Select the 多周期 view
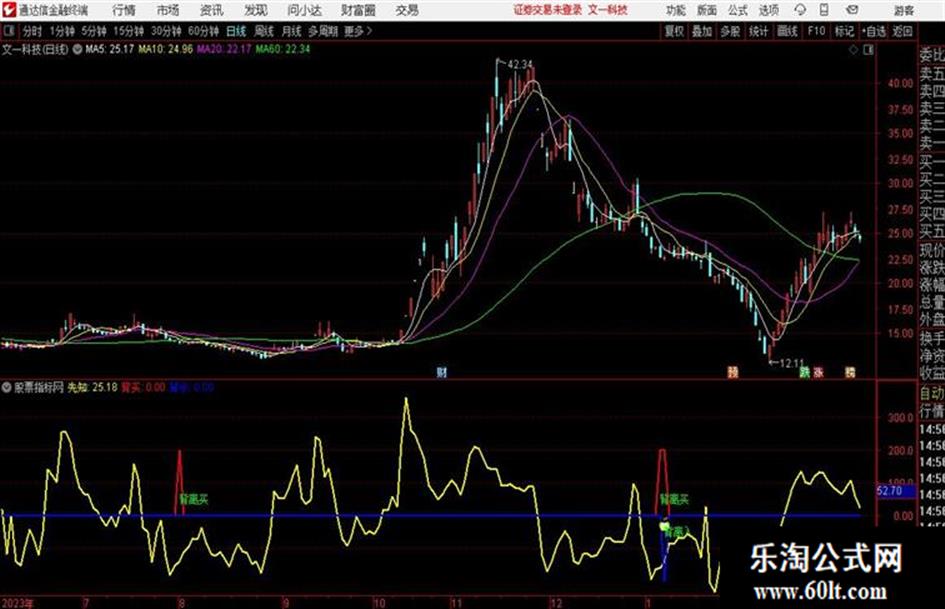The image size is (945, 609). coord(323,31)
